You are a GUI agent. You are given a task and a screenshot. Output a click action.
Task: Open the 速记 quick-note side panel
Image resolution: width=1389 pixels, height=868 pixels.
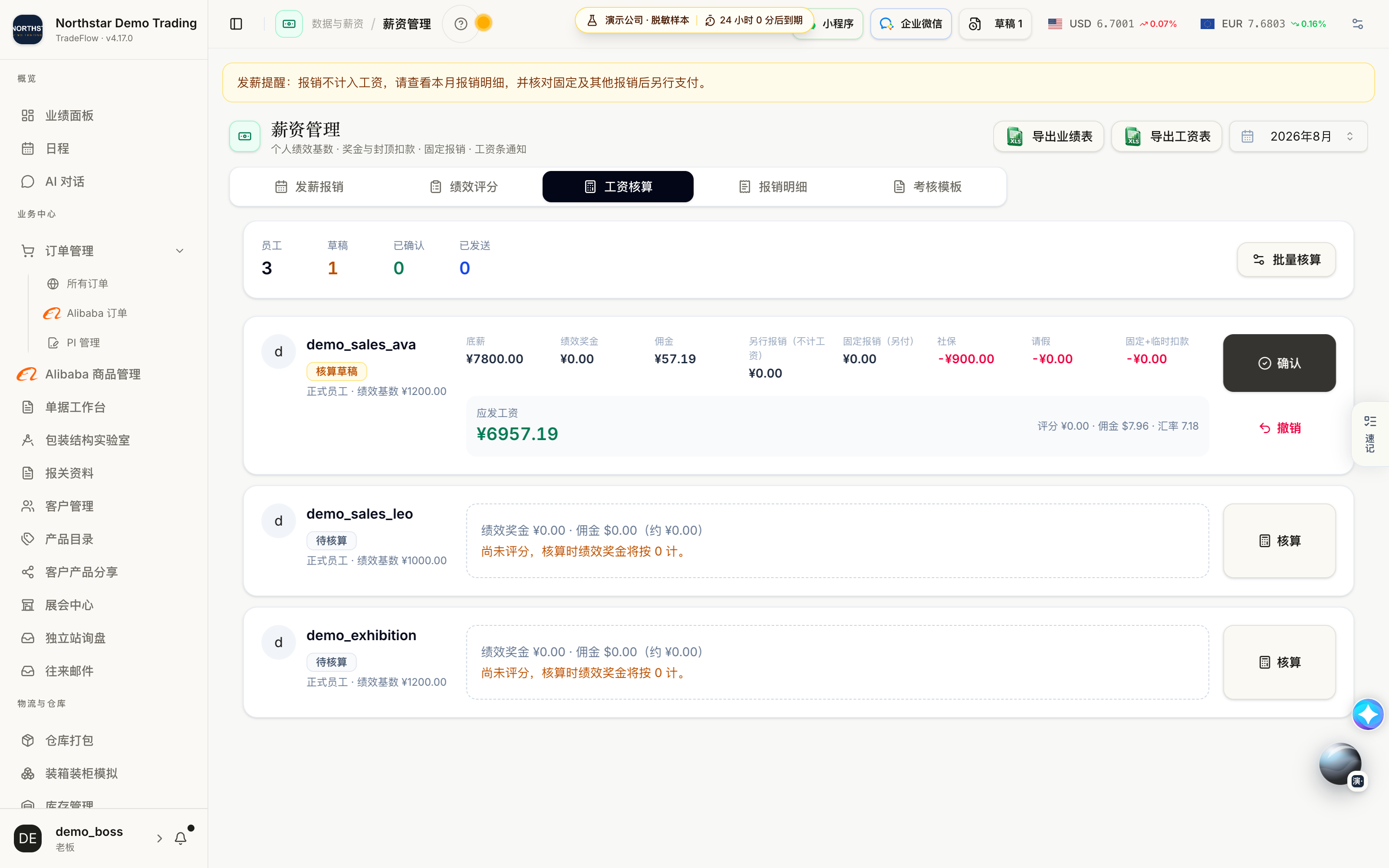[1370, 434]
